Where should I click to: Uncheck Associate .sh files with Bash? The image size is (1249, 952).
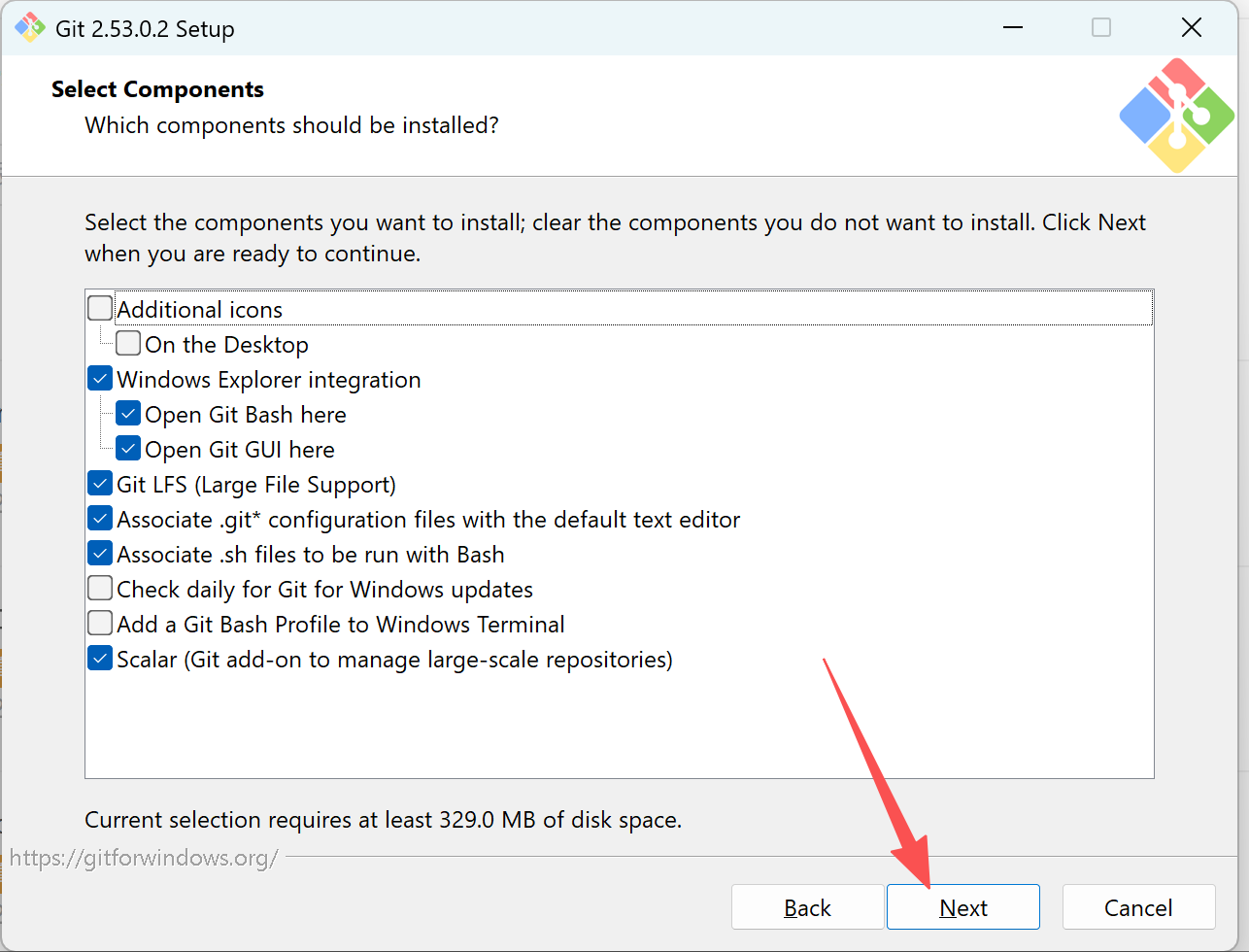(100, 554)
